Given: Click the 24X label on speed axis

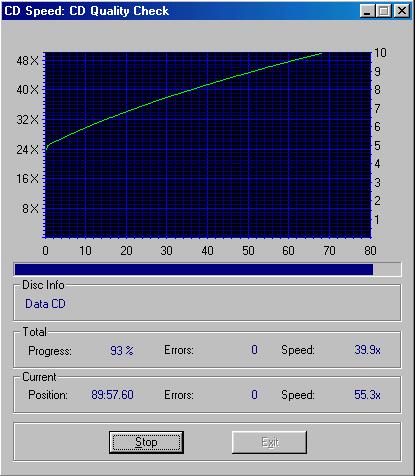Looking at the screenshot, I should (27, 150).
